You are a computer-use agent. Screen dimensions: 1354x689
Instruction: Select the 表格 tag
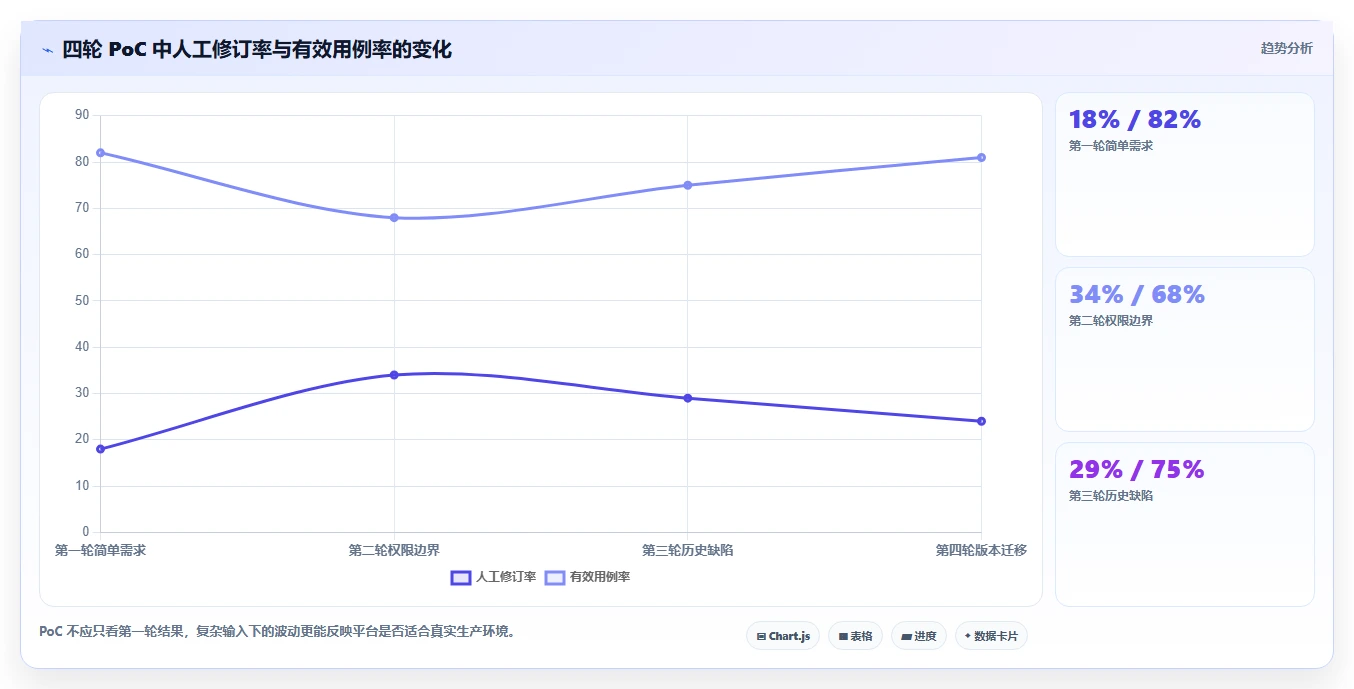click(855, 636)
